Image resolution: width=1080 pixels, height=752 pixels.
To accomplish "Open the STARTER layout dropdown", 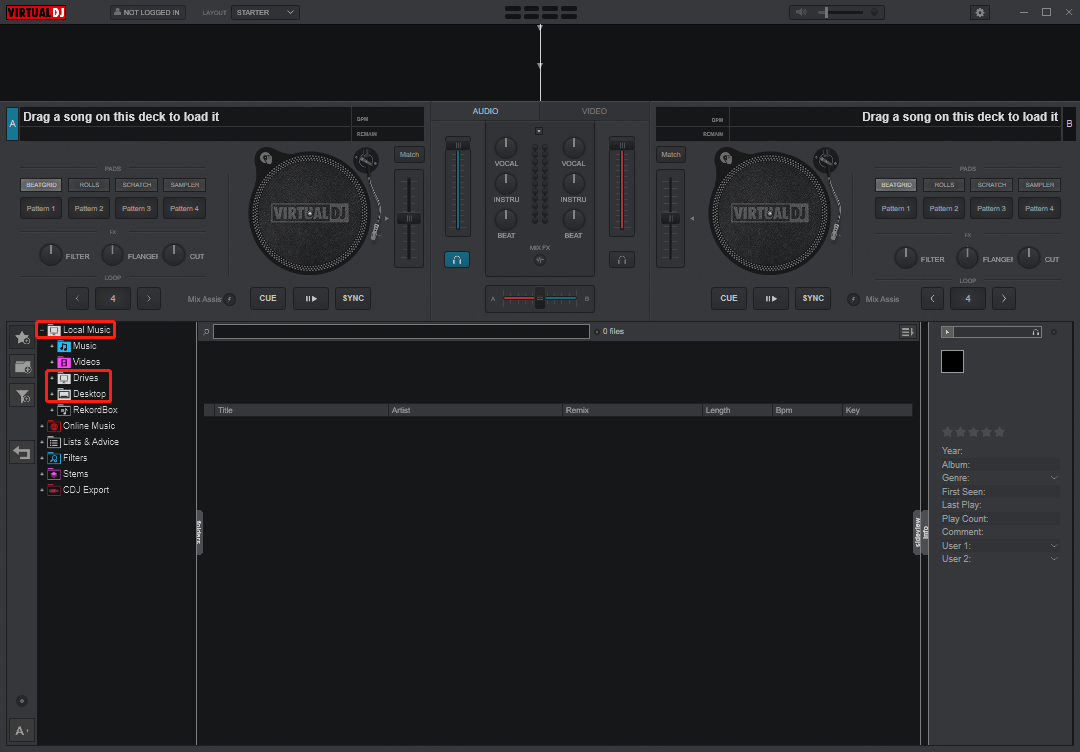I will click(265, 12).
